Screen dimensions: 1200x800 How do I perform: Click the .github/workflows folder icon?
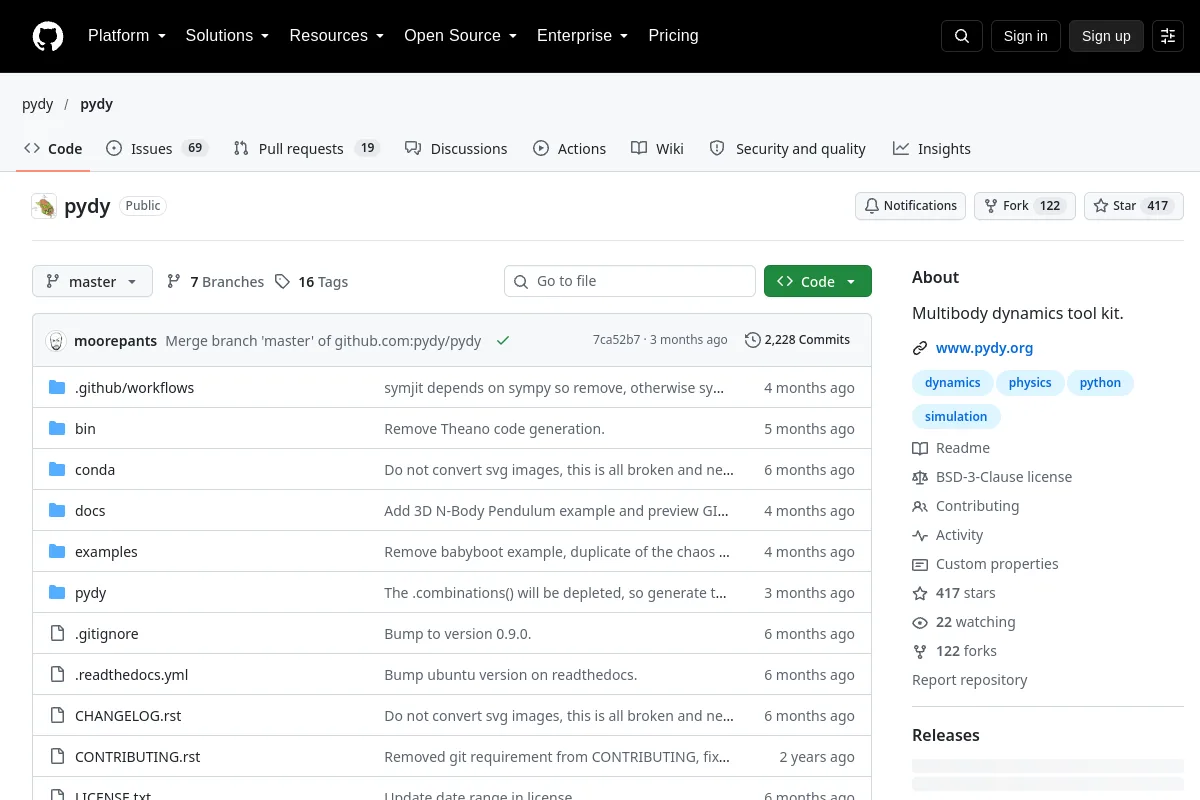click(57, 388)
